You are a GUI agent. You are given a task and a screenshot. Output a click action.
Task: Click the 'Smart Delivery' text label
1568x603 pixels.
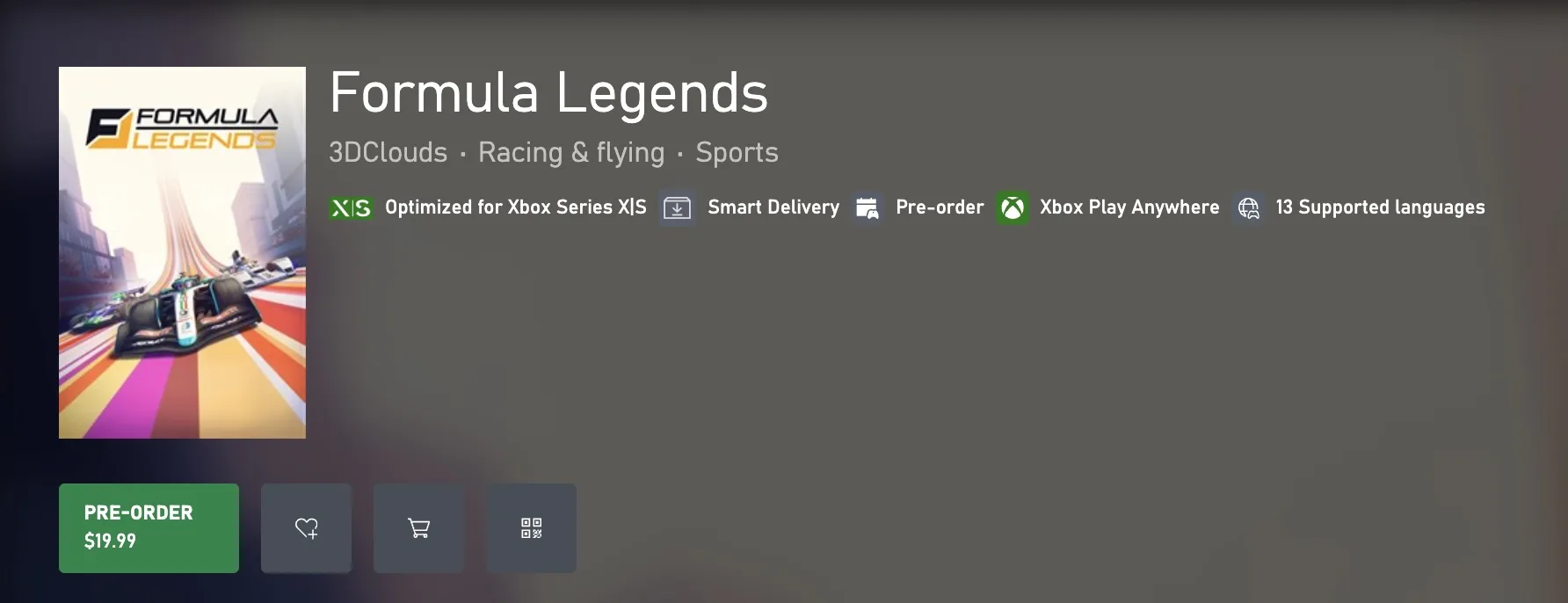[773, 207]
